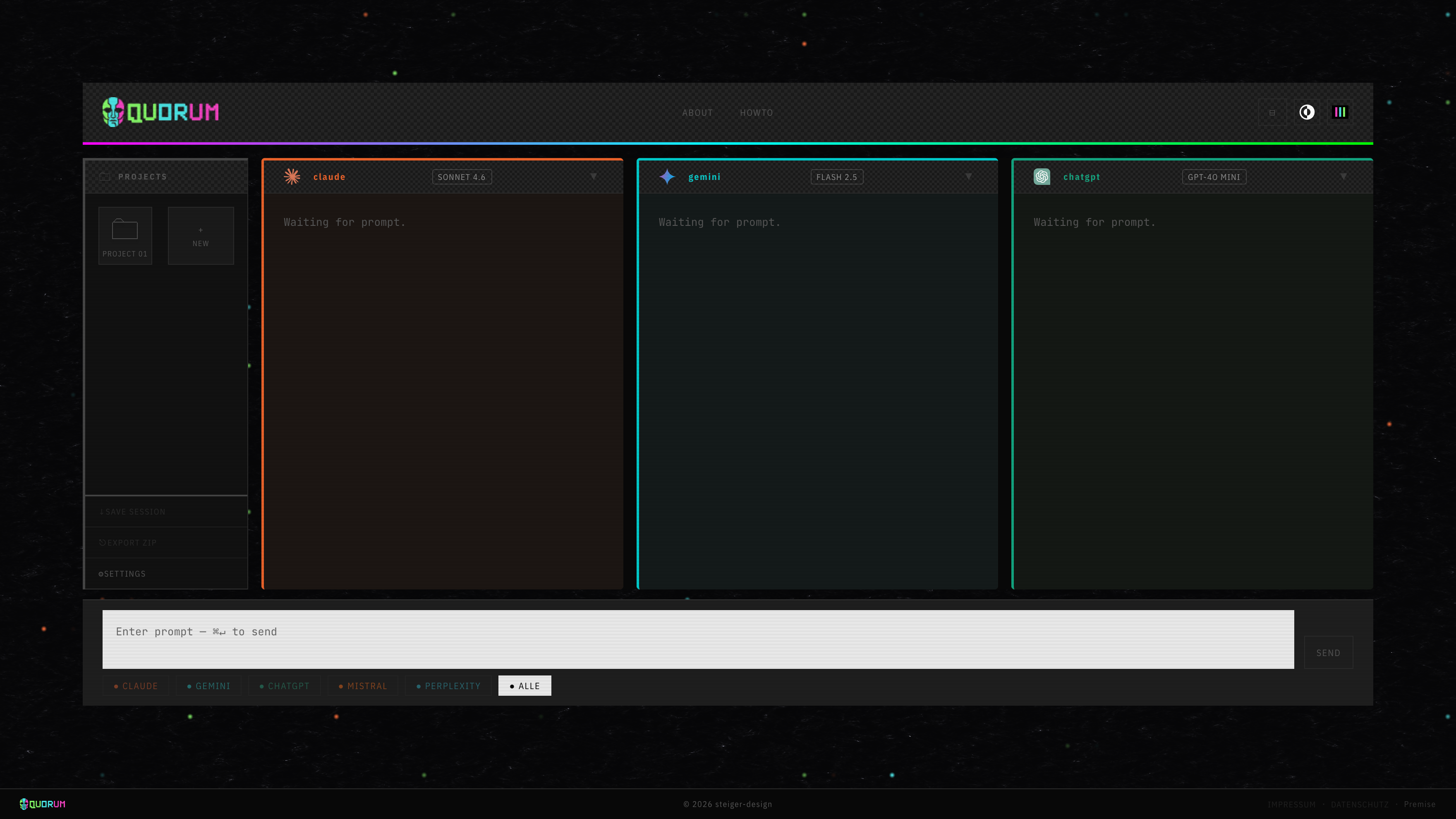The image size is (1456, 819).
Task: Click the claude panel title text
Action: tap(330, 177)
